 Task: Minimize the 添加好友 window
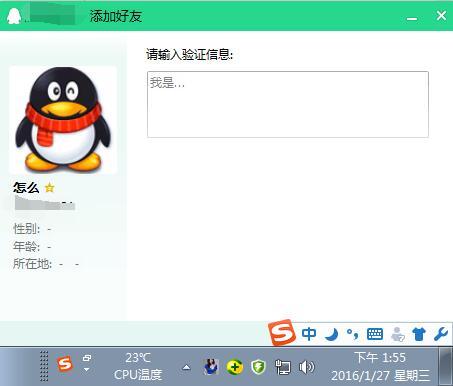pos(412,19)
